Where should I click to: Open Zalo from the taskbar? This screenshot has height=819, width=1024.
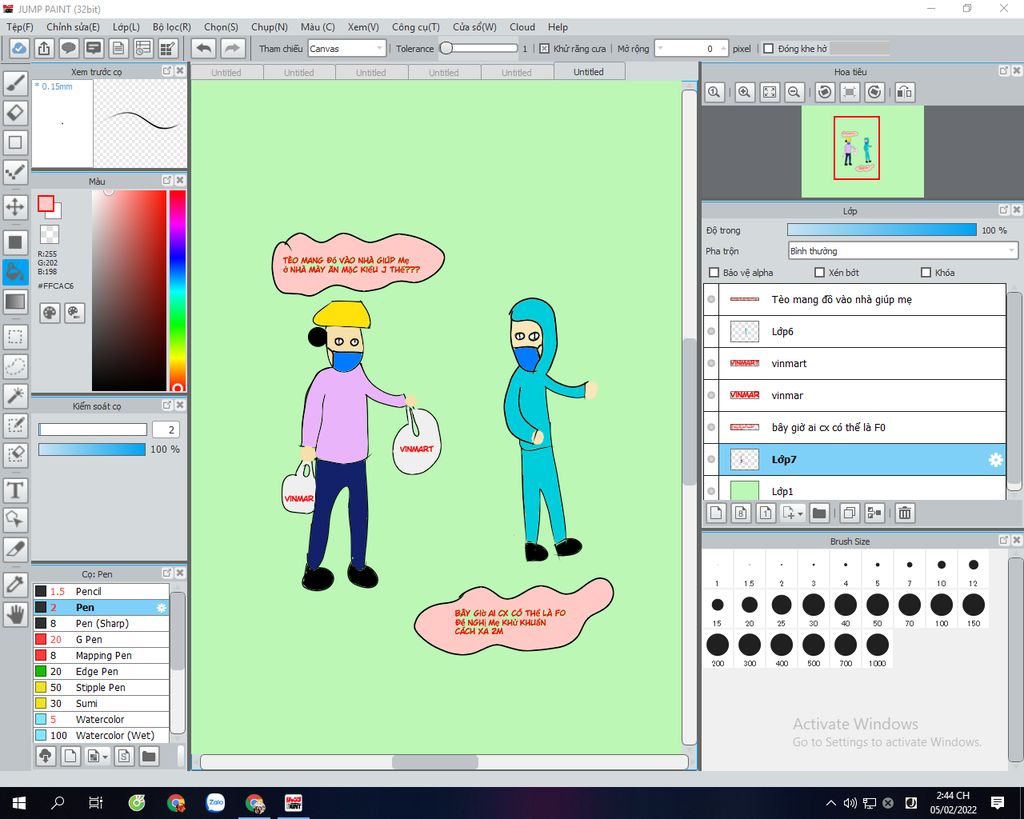tap(216, 803)
